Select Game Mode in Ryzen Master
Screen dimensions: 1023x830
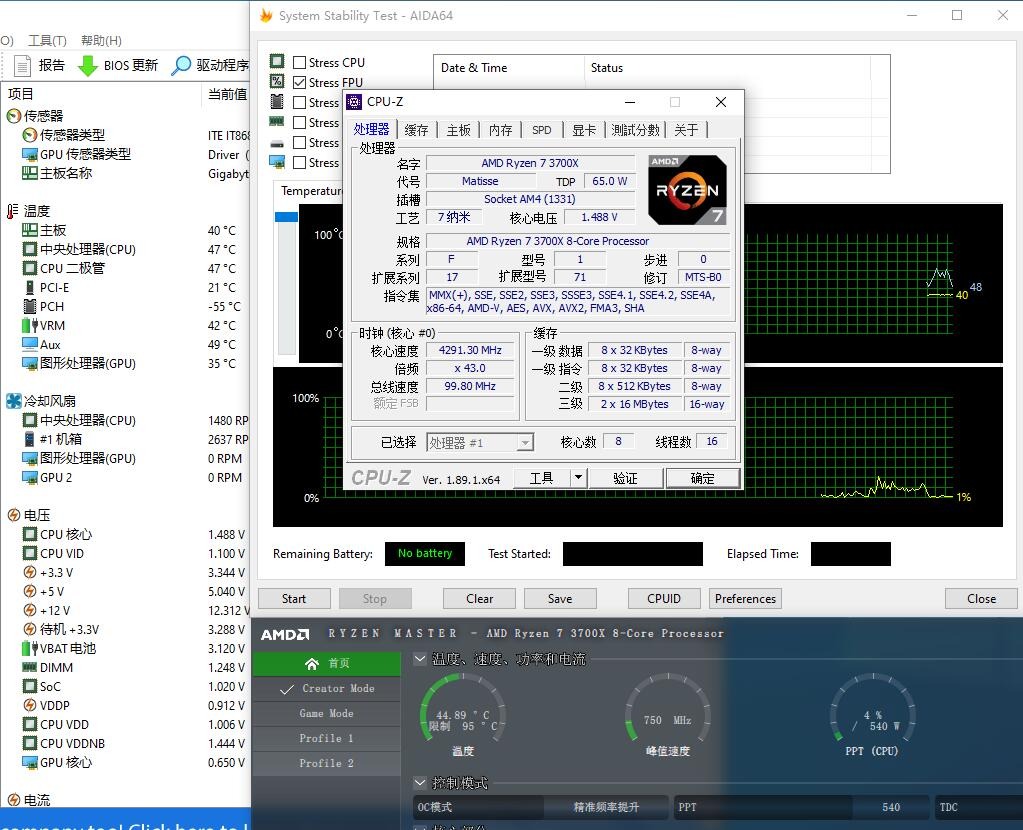point(326,713)
